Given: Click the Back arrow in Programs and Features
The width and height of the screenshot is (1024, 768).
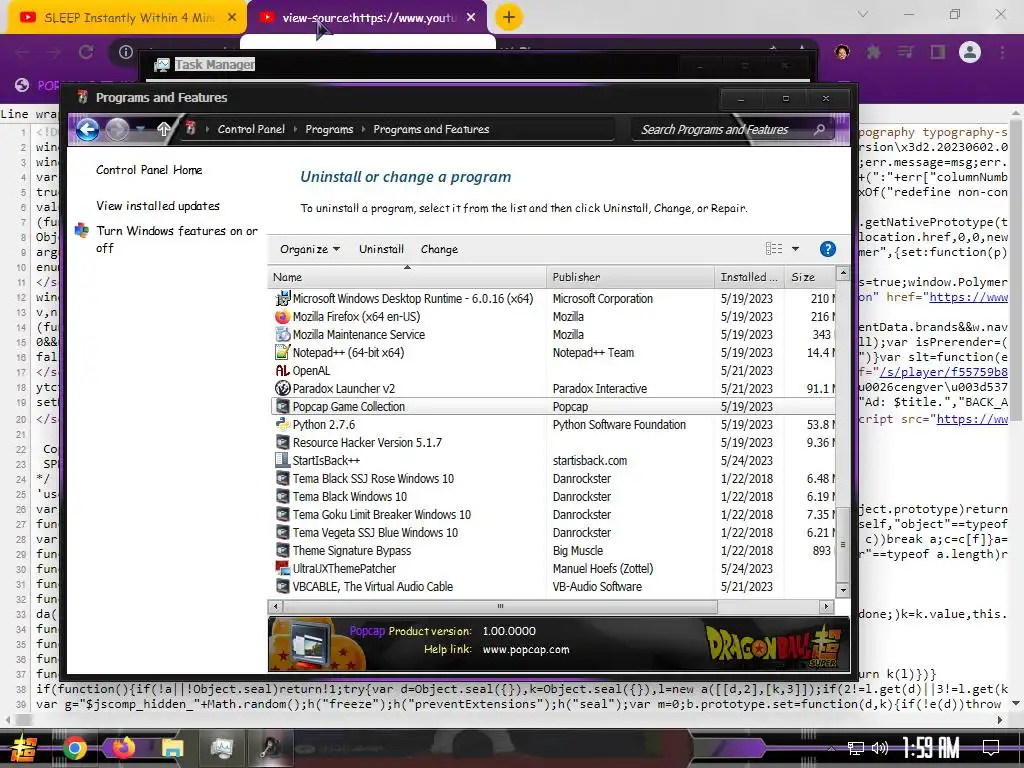Looking at the screenshot, I should pos(87,129).
